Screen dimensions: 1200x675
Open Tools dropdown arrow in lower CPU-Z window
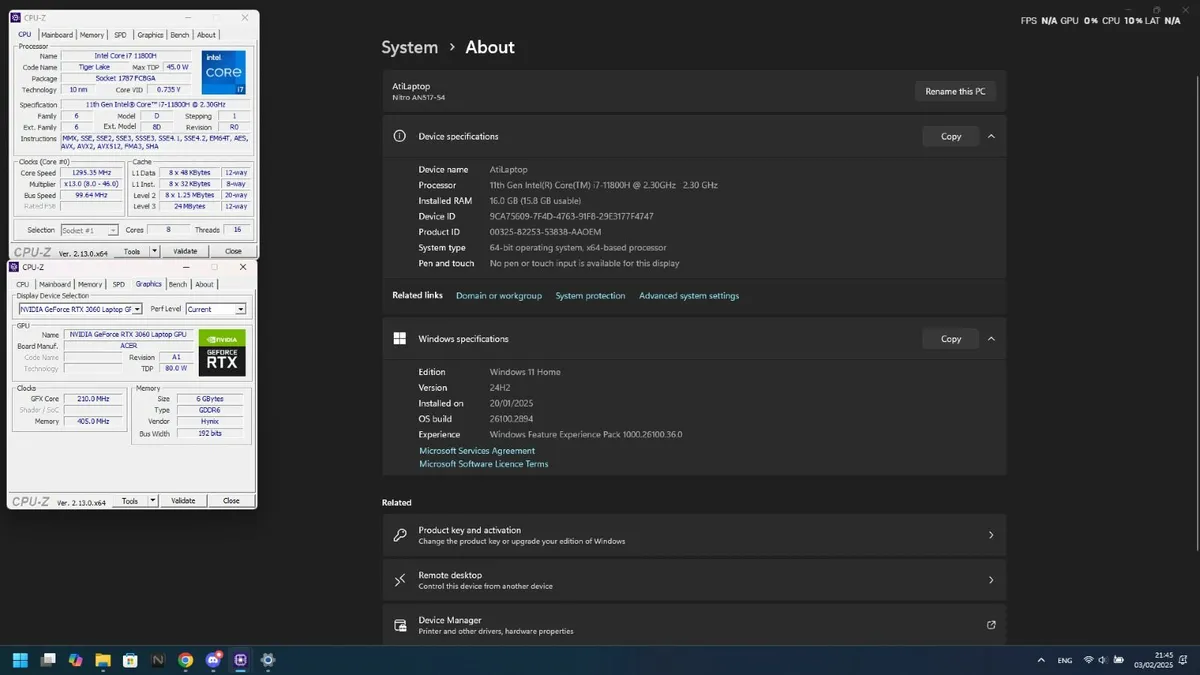[x=152, y=500]
